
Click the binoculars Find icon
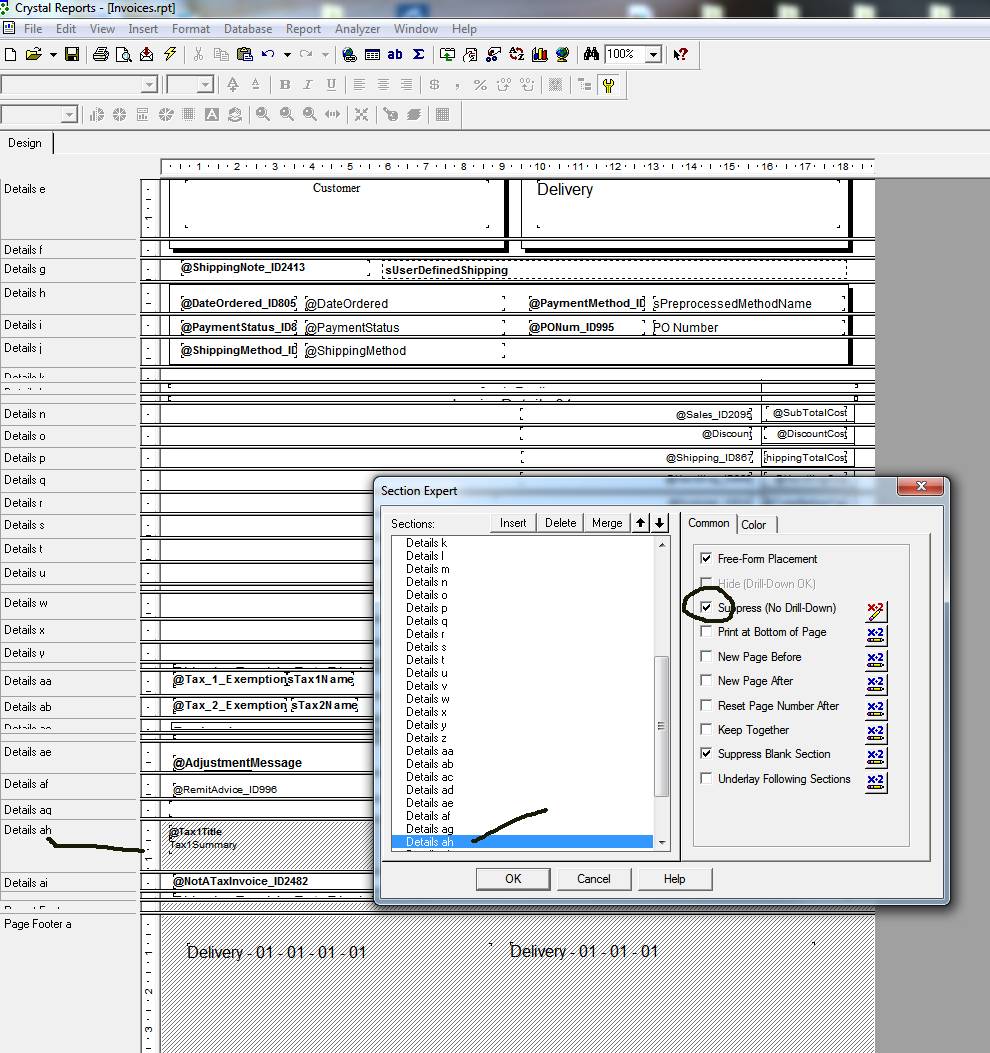pos(591,55)
